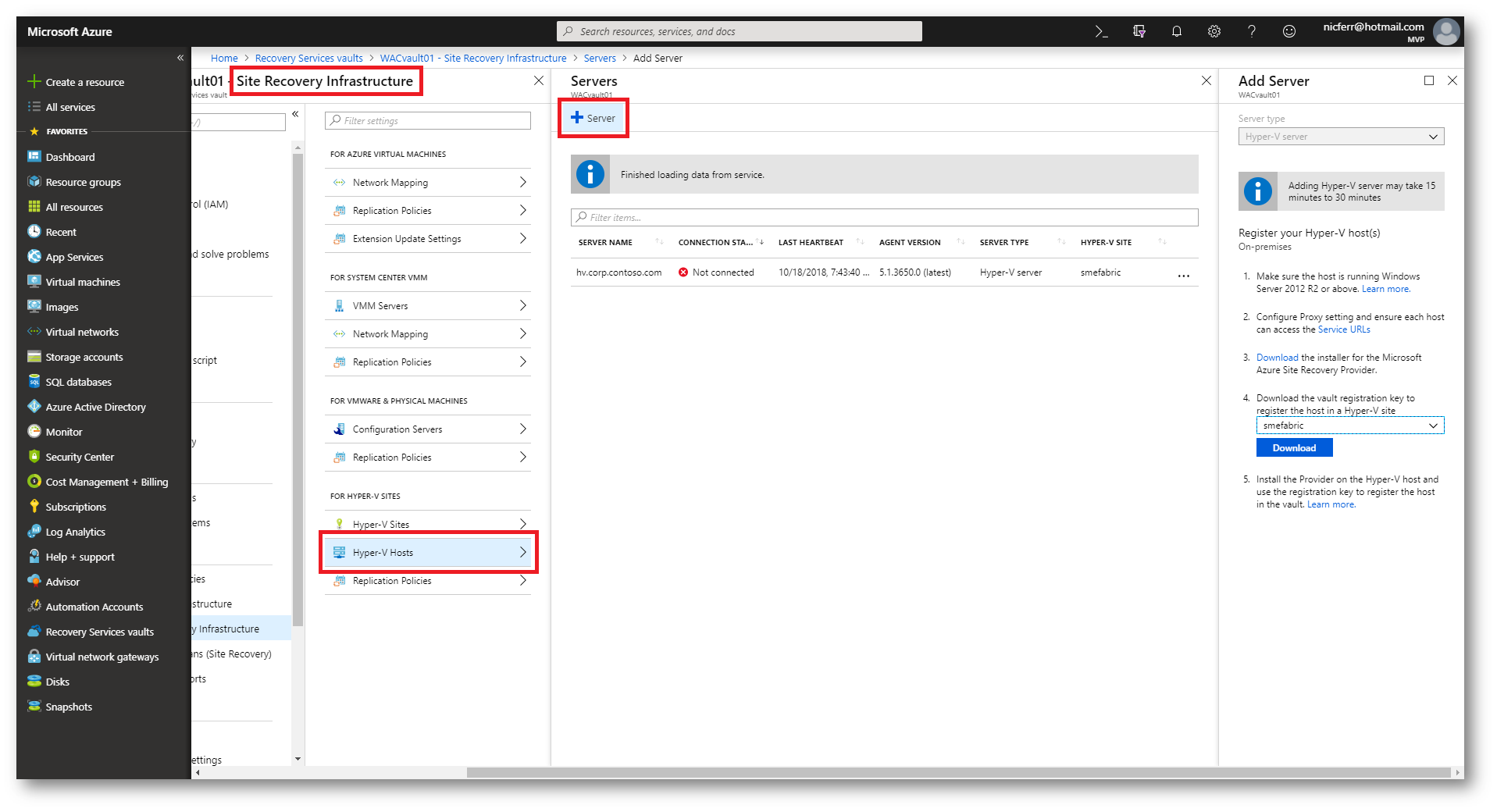Open Network Mapping under Azure Virtual Machines
Screen dimensions: 1497x812
pyautogui.click(x=428, y=183)
